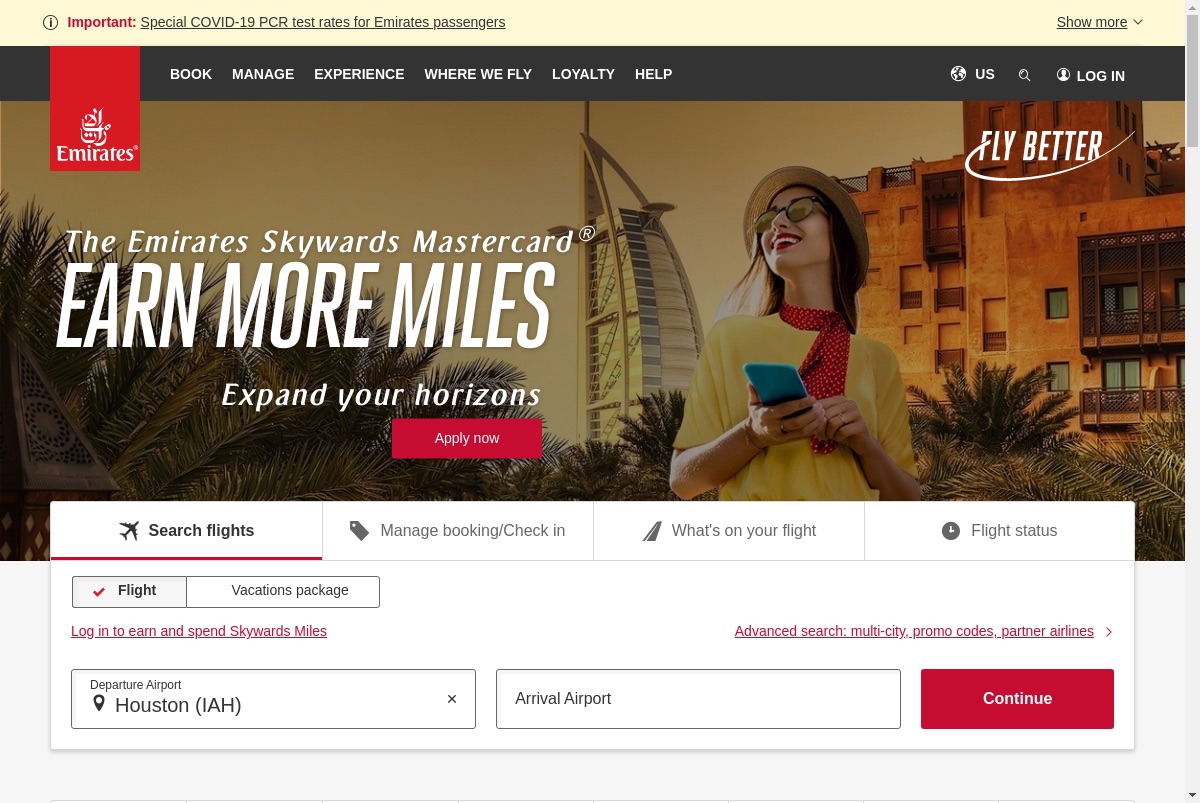Select the Flight option toggle
This screenshot has width=1200, height=803.
[129, 591]
